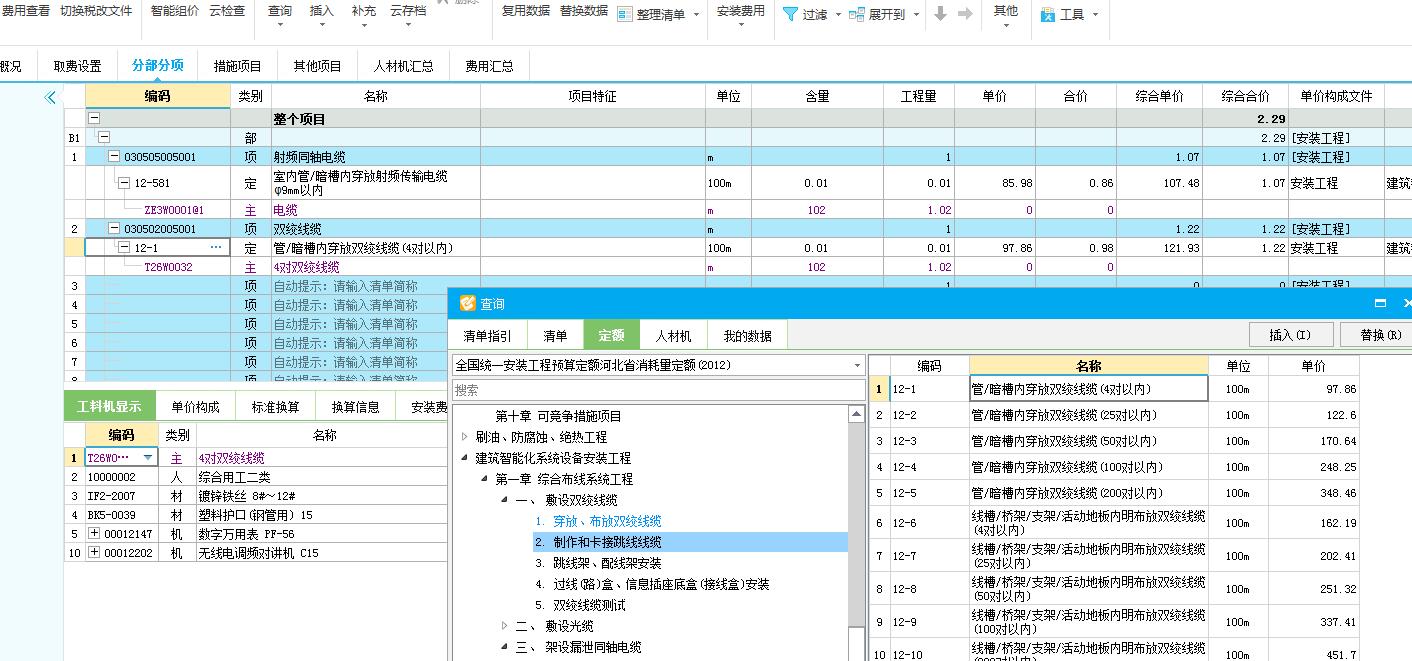Open the 展开到 dropdown arrow

[916, 15]
